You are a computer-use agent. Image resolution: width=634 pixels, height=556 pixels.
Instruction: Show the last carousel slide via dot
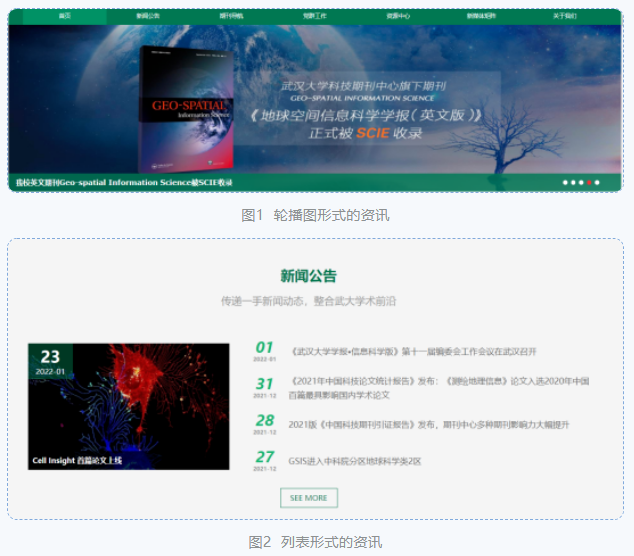(x=597, y=183)
